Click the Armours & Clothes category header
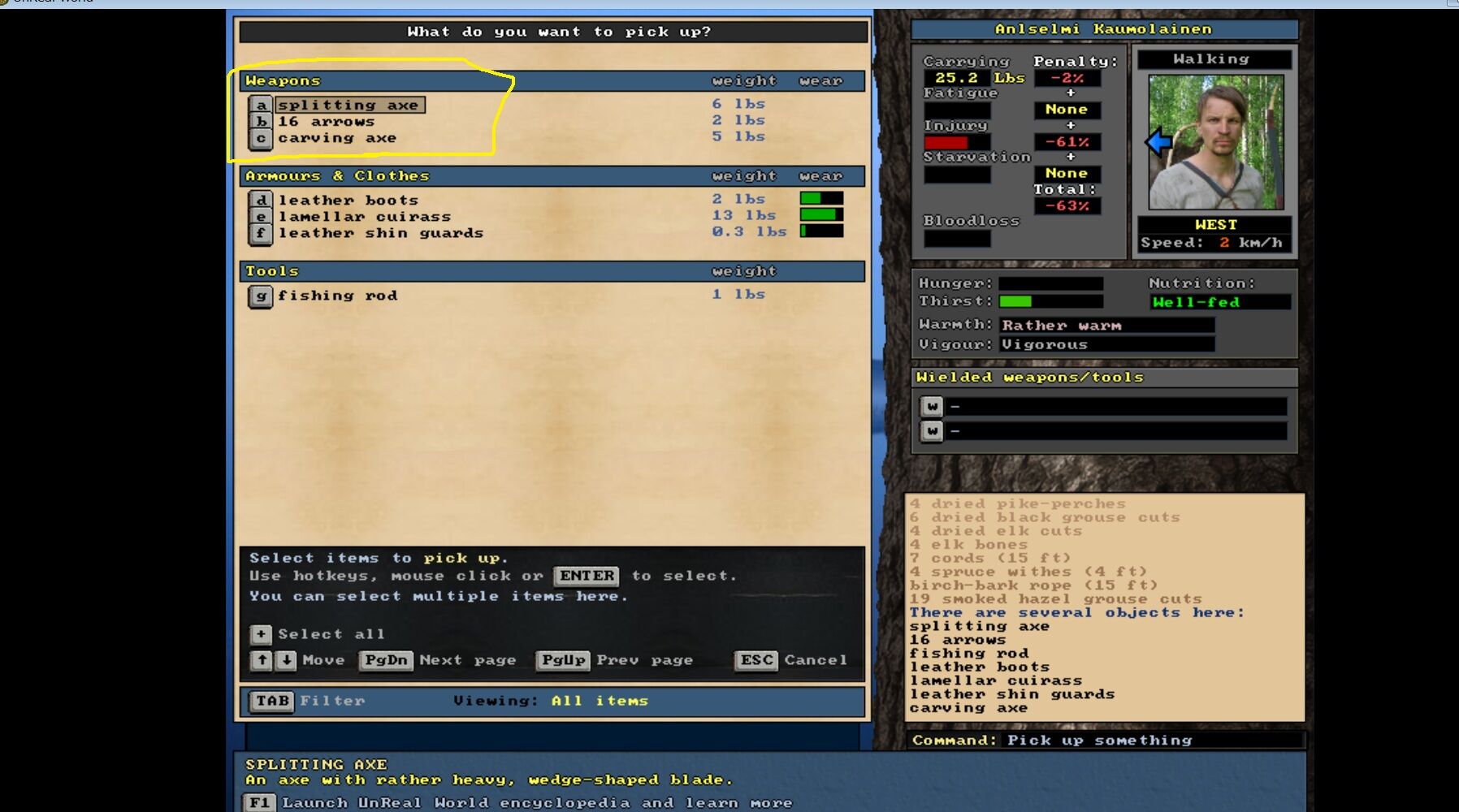 [552, 176]
